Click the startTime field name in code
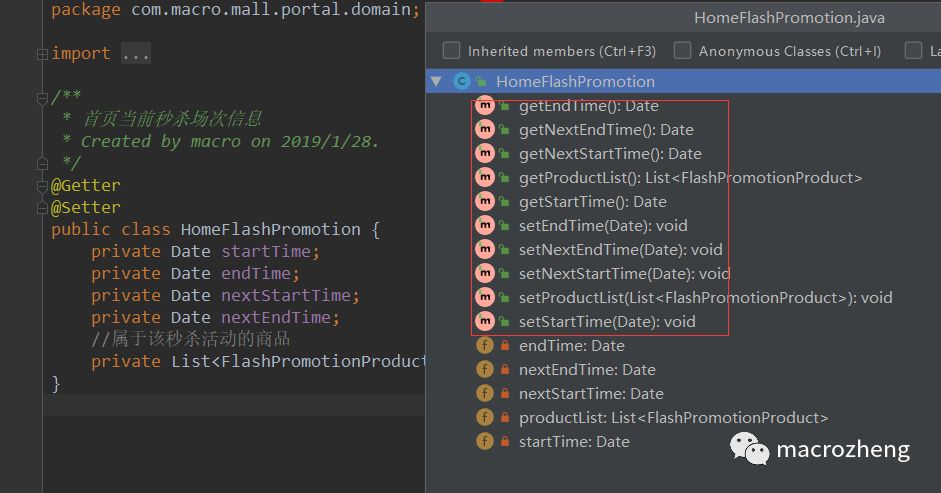This screenshot has width=941, height=493. click(x=266, y=251)
